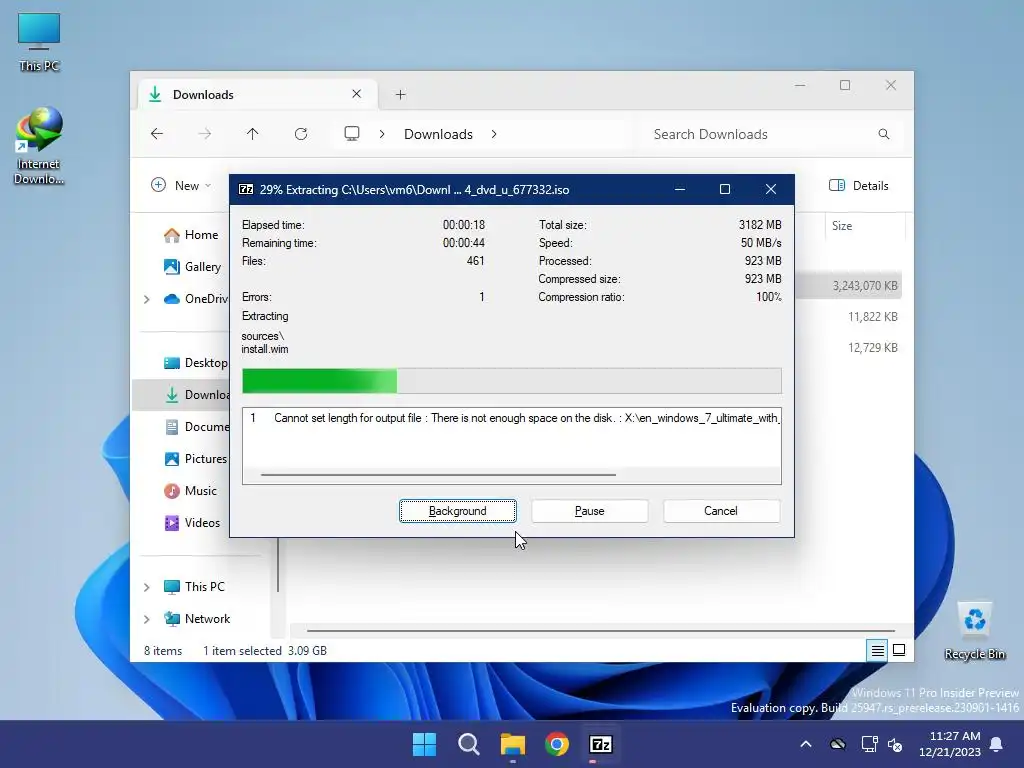This screenshot has height=768, width=1024.
Task: Click the OneDrive tray icon
Action: [x=838, y=744]
